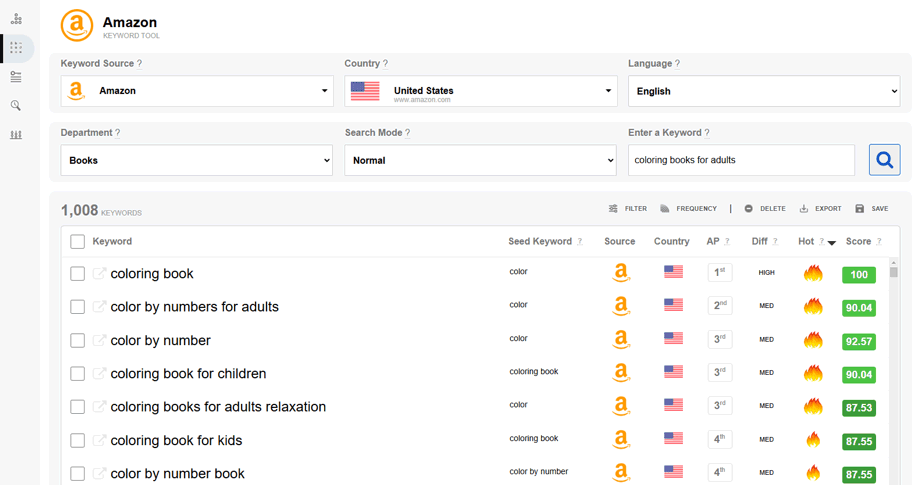920x485 pixels.
Task: Open the sliders icon in left sidebar
Action: pyautogui.click(x=16, y=135)
